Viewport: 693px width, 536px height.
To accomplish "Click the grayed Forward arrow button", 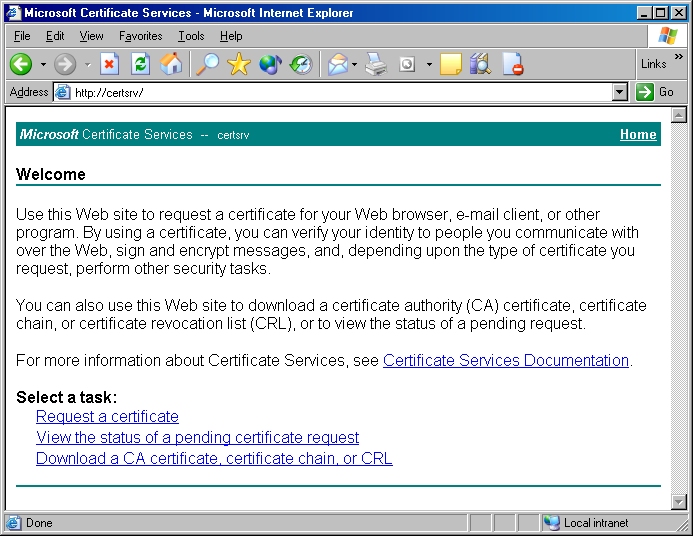I will [x=65, y=65].
